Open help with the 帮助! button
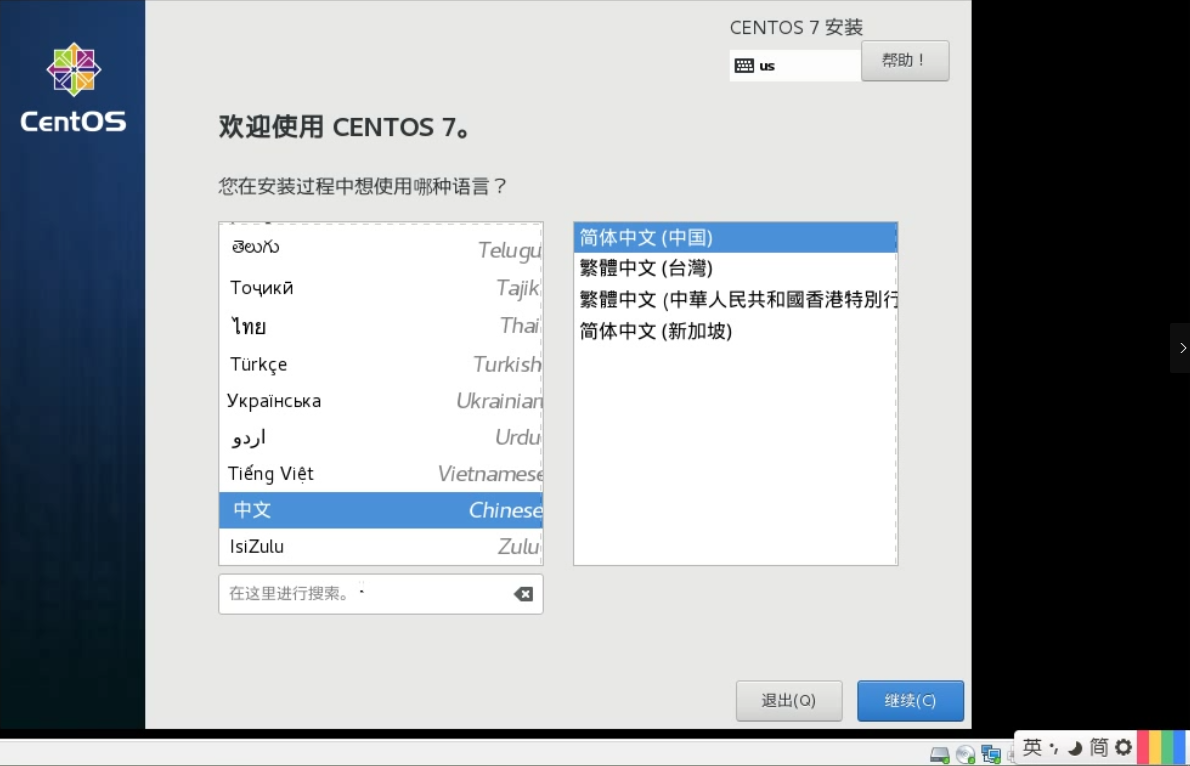The height and width of the screenshot is (766, 1190). pyautogui.click(x=904, y=61)
